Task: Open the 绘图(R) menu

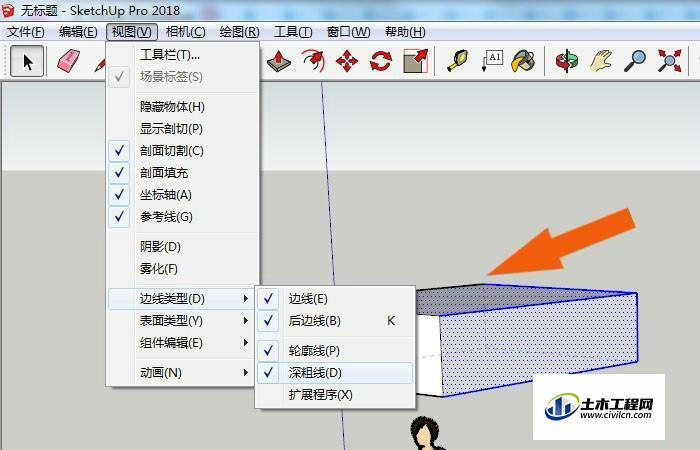Action: coord(239,32)
